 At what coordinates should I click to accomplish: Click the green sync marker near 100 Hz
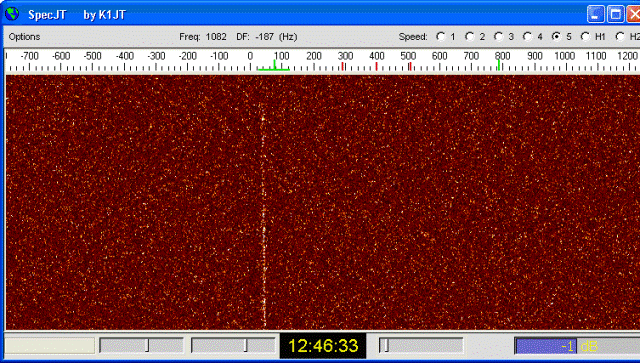(x=273, y=66)
